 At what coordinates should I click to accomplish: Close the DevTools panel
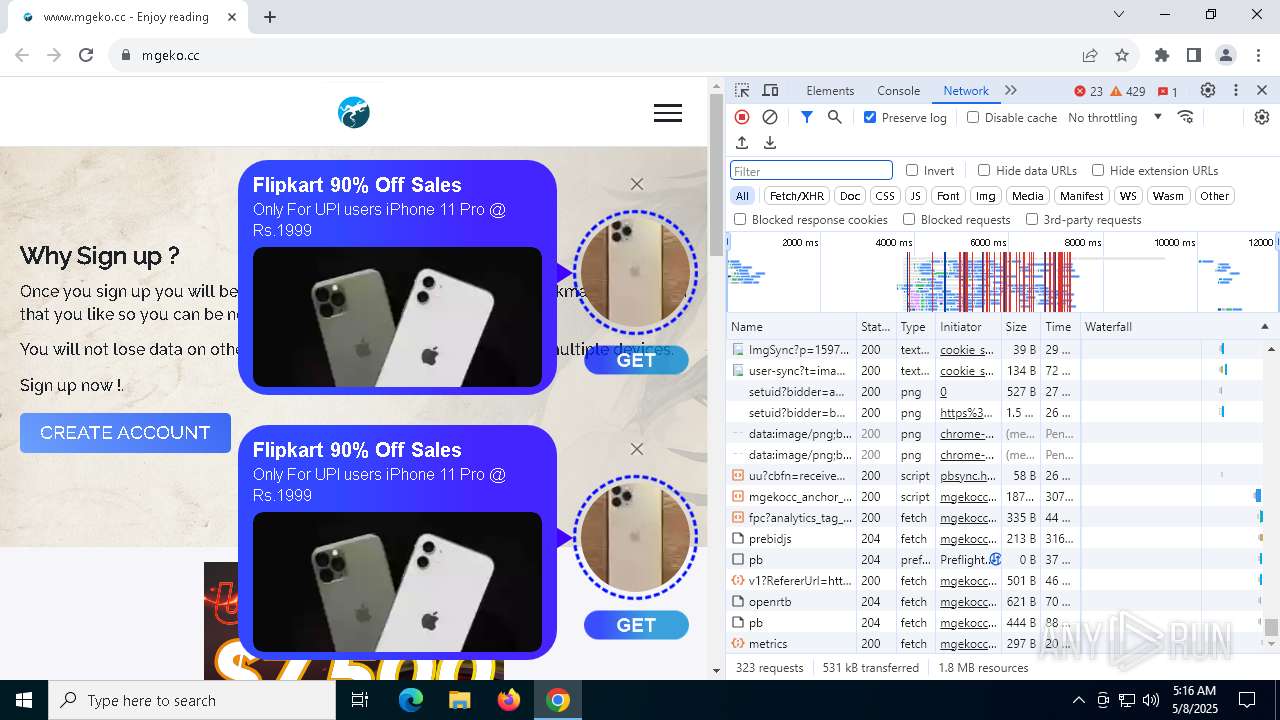coord(1262,90)
